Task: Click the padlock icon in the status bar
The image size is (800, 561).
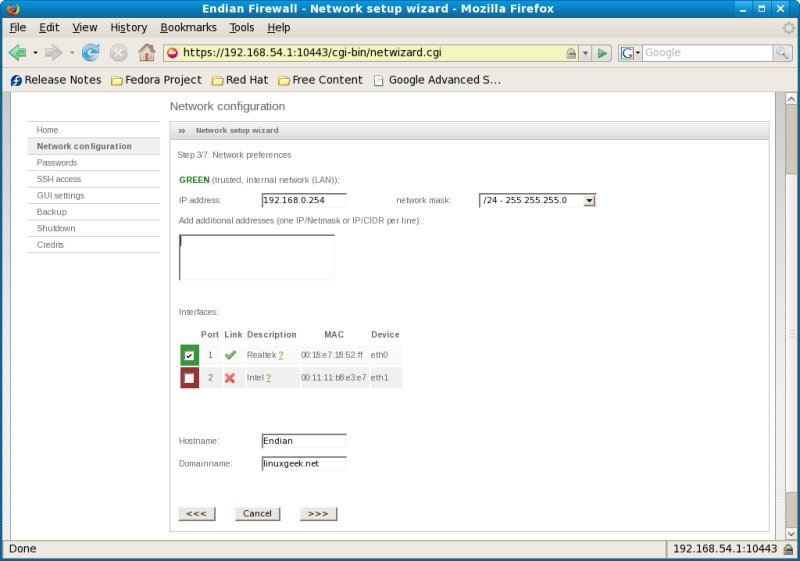Action: (x=788, y=549)
